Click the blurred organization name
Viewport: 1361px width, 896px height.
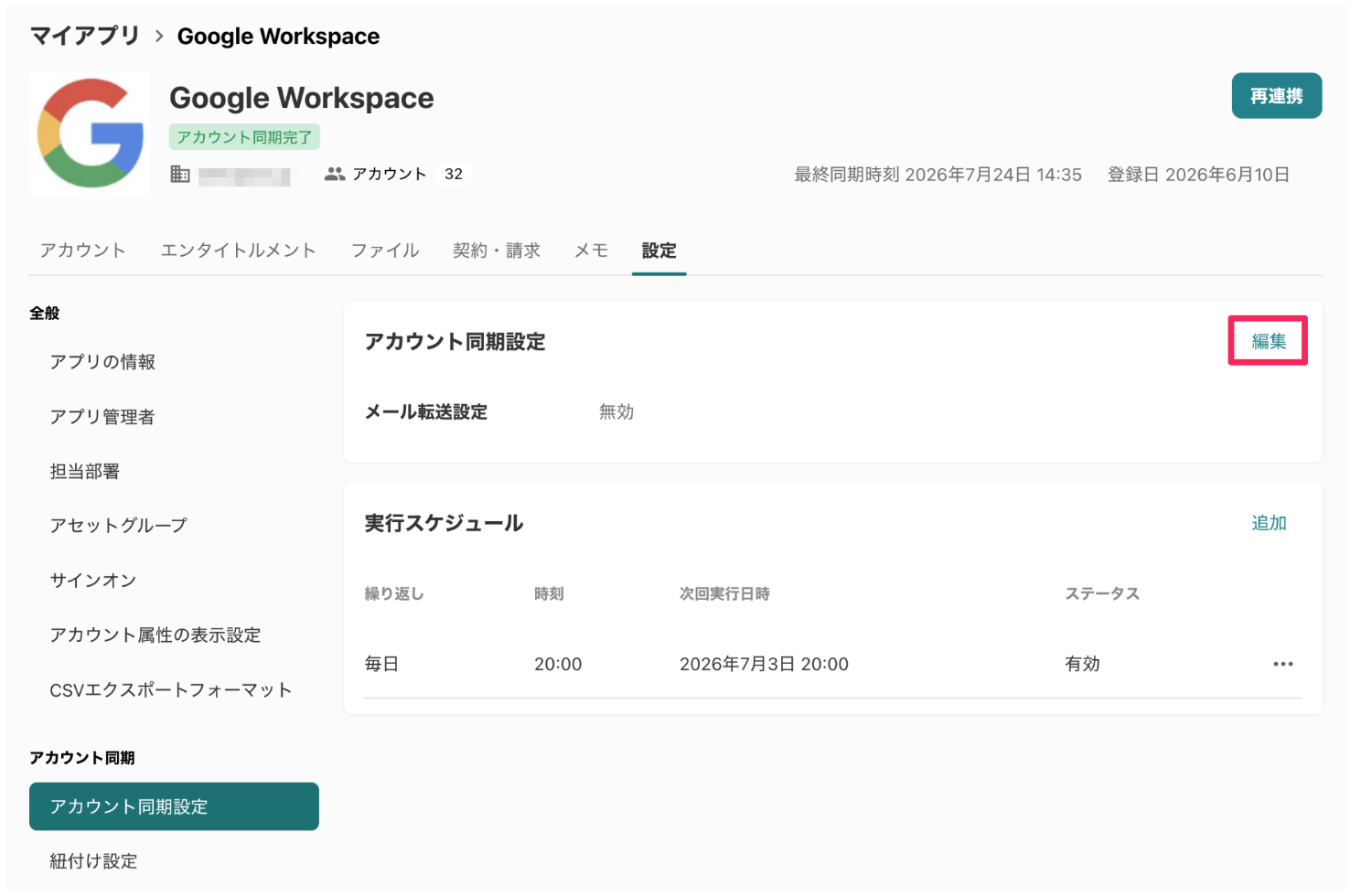(x=244, y=176)
